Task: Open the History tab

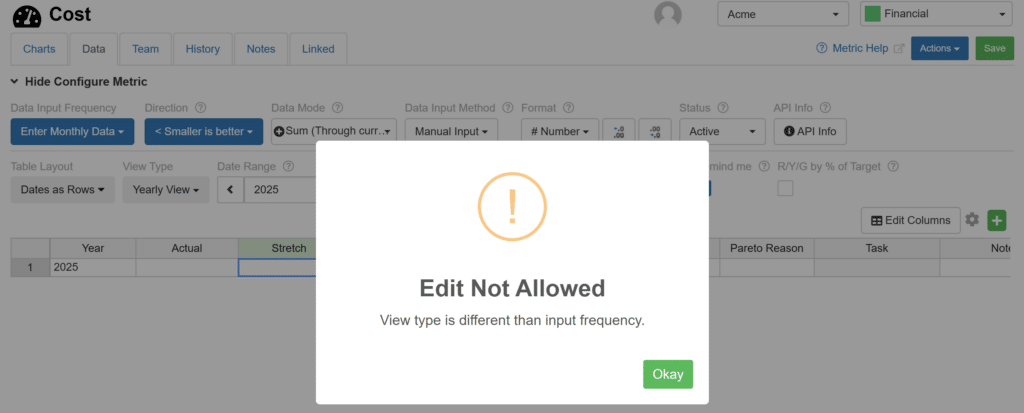Action: click(202, 48)
